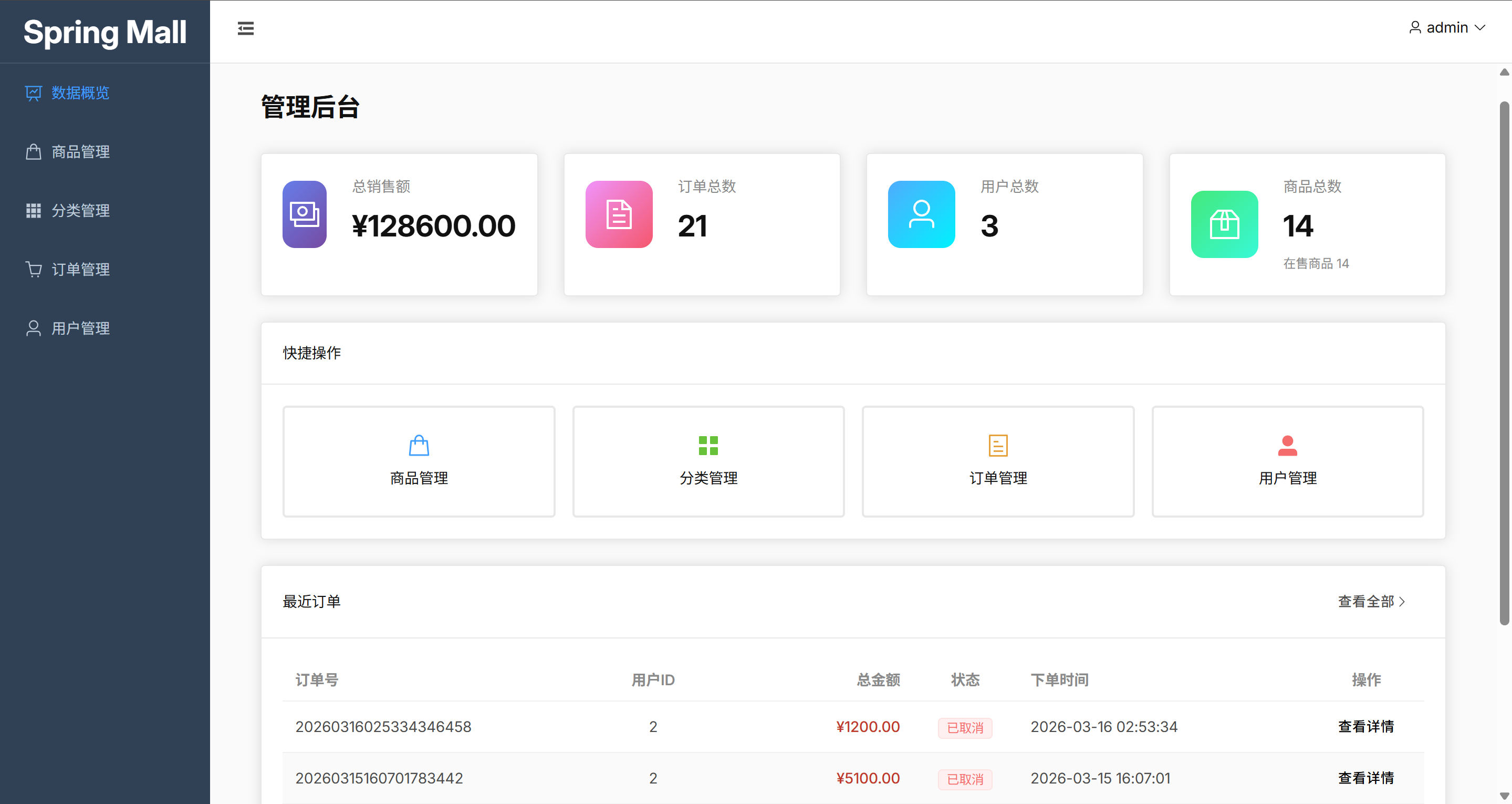Viewport: 1512px width, 804px height.
Task: Collapse the sidebar with the fold icon
Action: click(x=245, y=28)
